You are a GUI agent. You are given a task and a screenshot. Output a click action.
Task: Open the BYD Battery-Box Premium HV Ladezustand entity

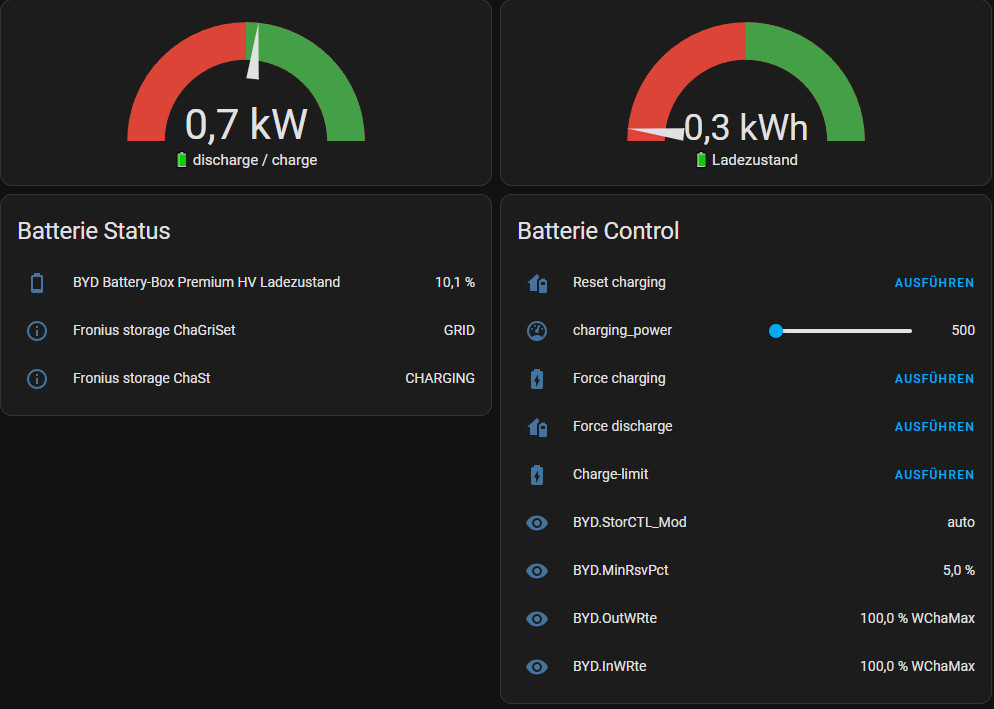pos(207,283)
